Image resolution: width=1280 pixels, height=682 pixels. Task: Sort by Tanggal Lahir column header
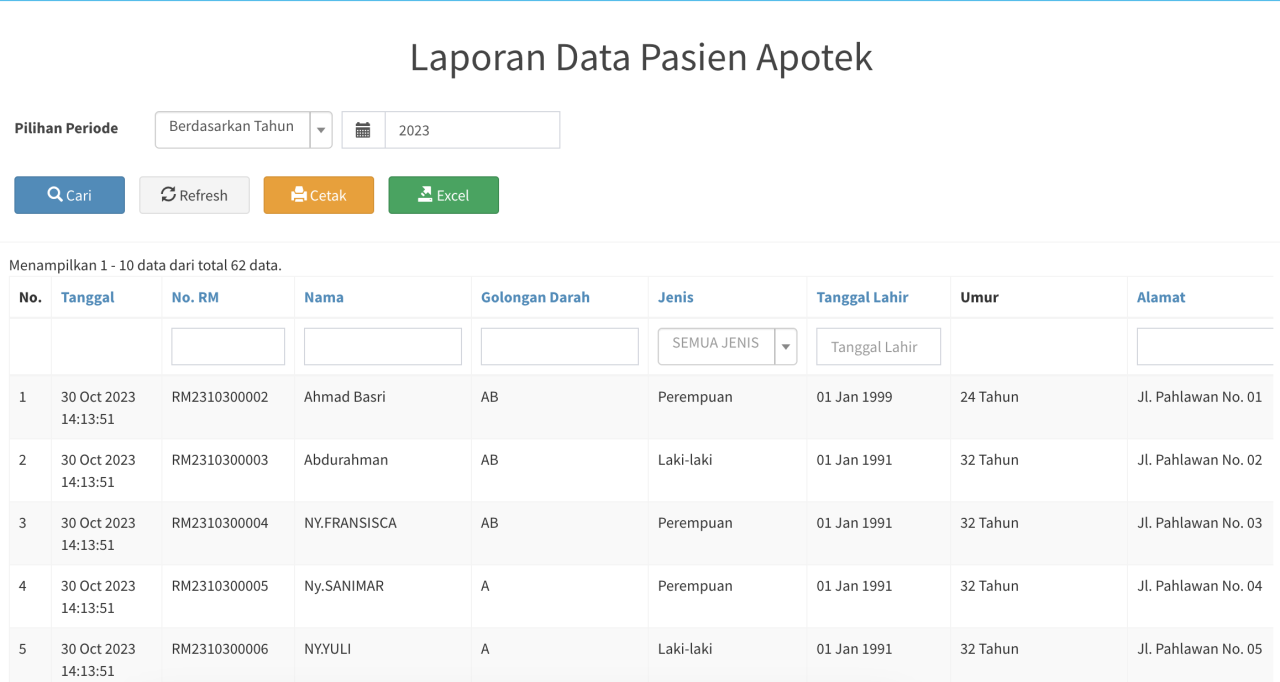point(862,297)
